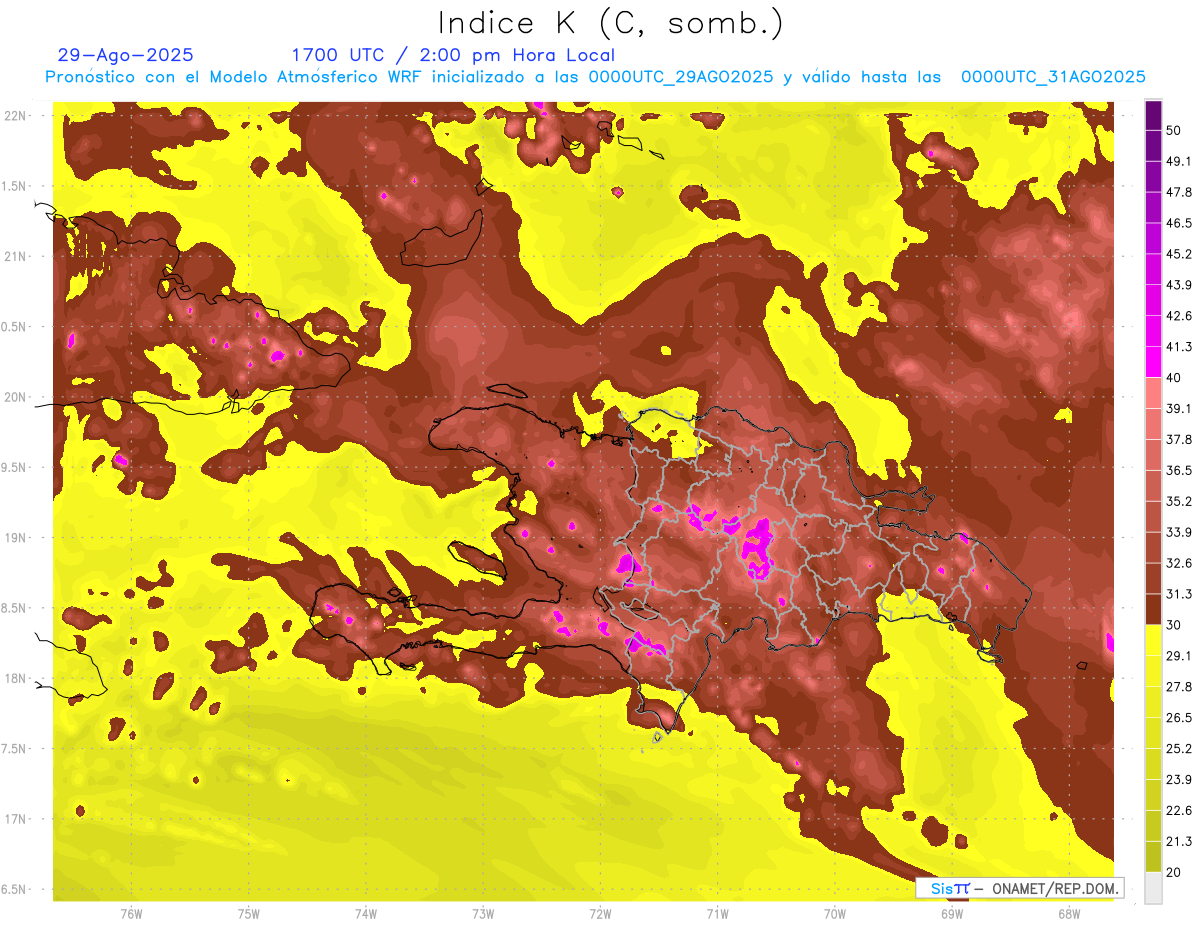
Task: Click the latitude label "19N"
Action: pos(16,537)
